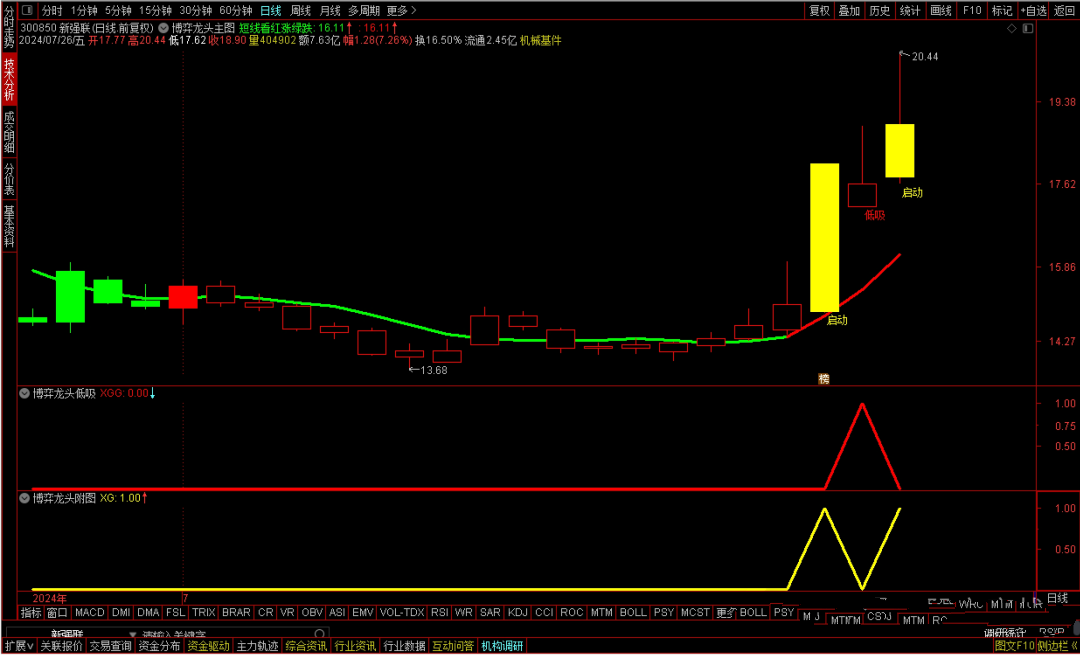1080x655 pixels.
Task: Open 资金驱动 bottom tab
Action: click(208, 646)
